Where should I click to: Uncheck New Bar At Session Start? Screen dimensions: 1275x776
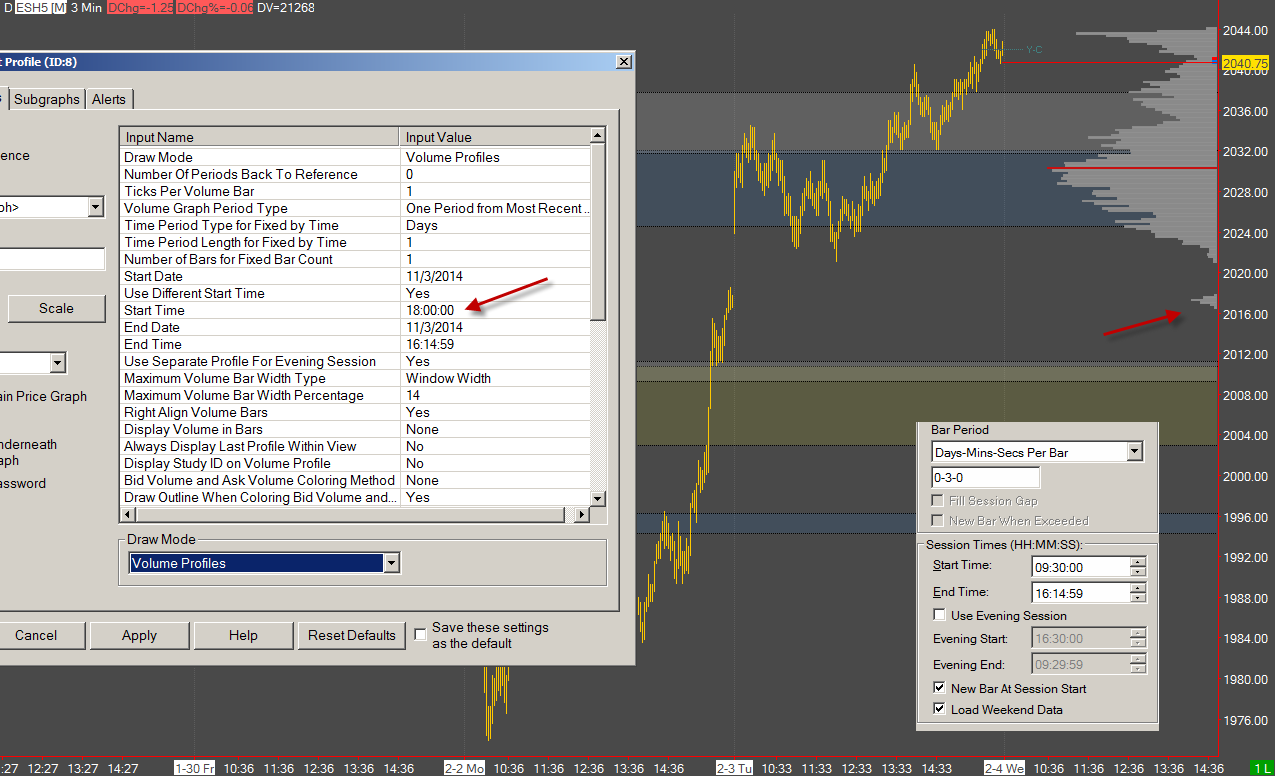939,688
